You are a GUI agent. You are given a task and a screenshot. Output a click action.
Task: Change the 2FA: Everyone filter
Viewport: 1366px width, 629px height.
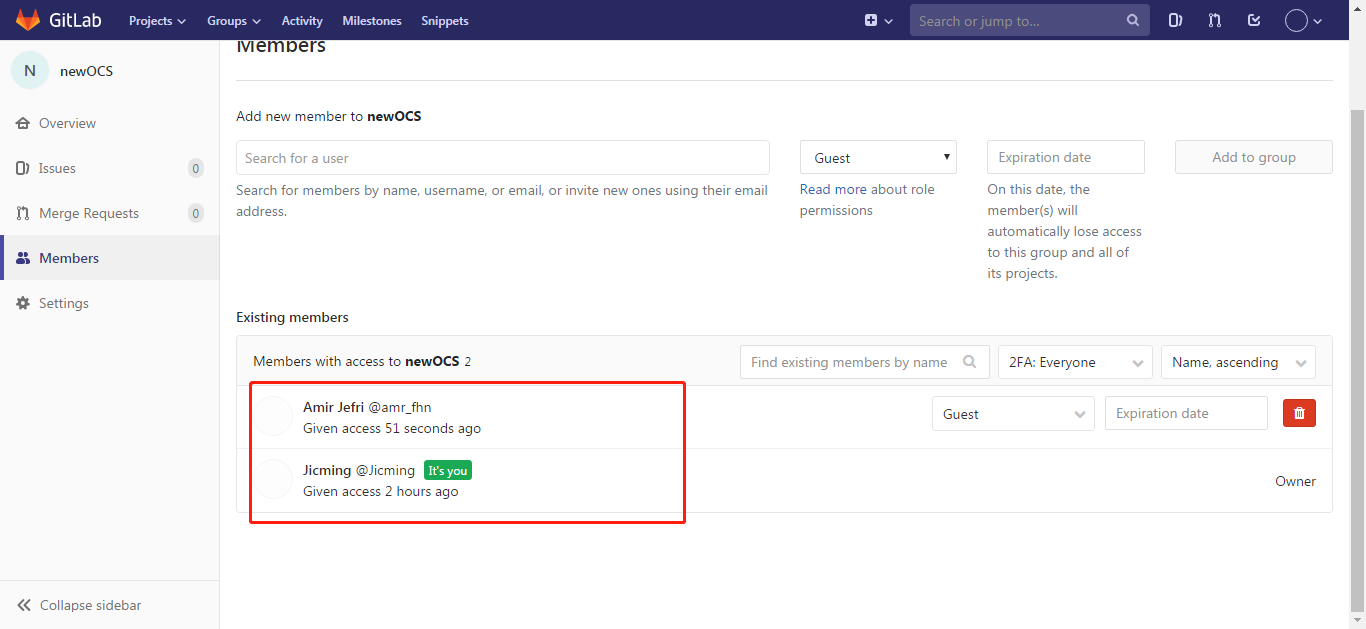coord(1075,362)
